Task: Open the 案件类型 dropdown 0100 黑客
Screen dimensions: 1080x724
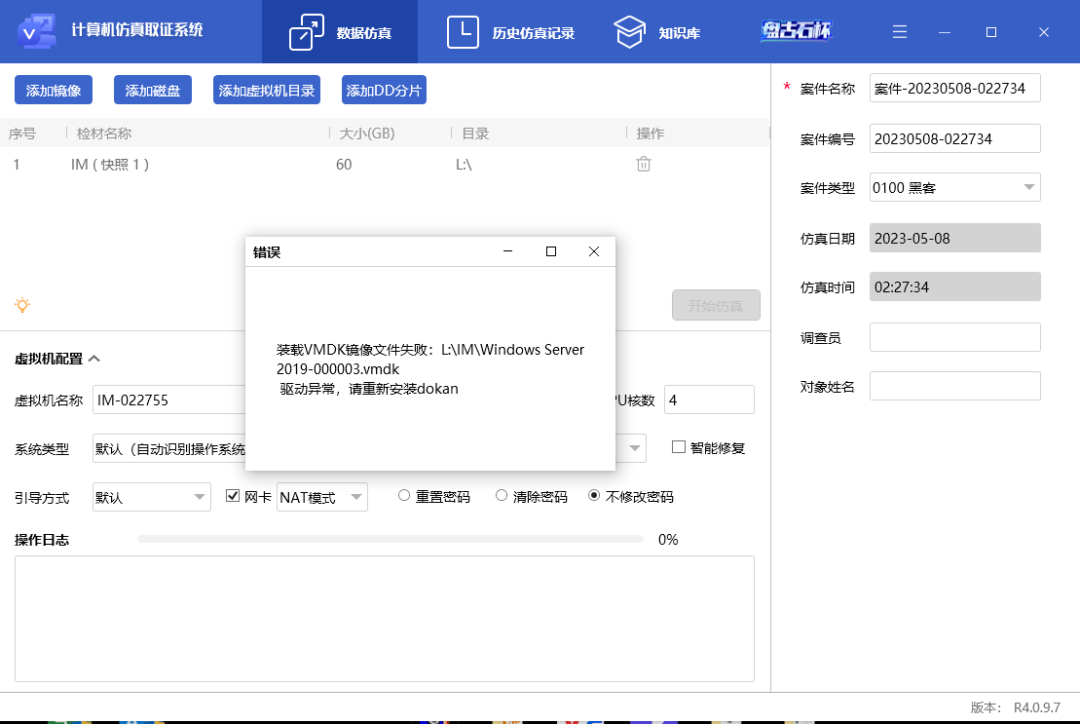Action: pos(955,187)
